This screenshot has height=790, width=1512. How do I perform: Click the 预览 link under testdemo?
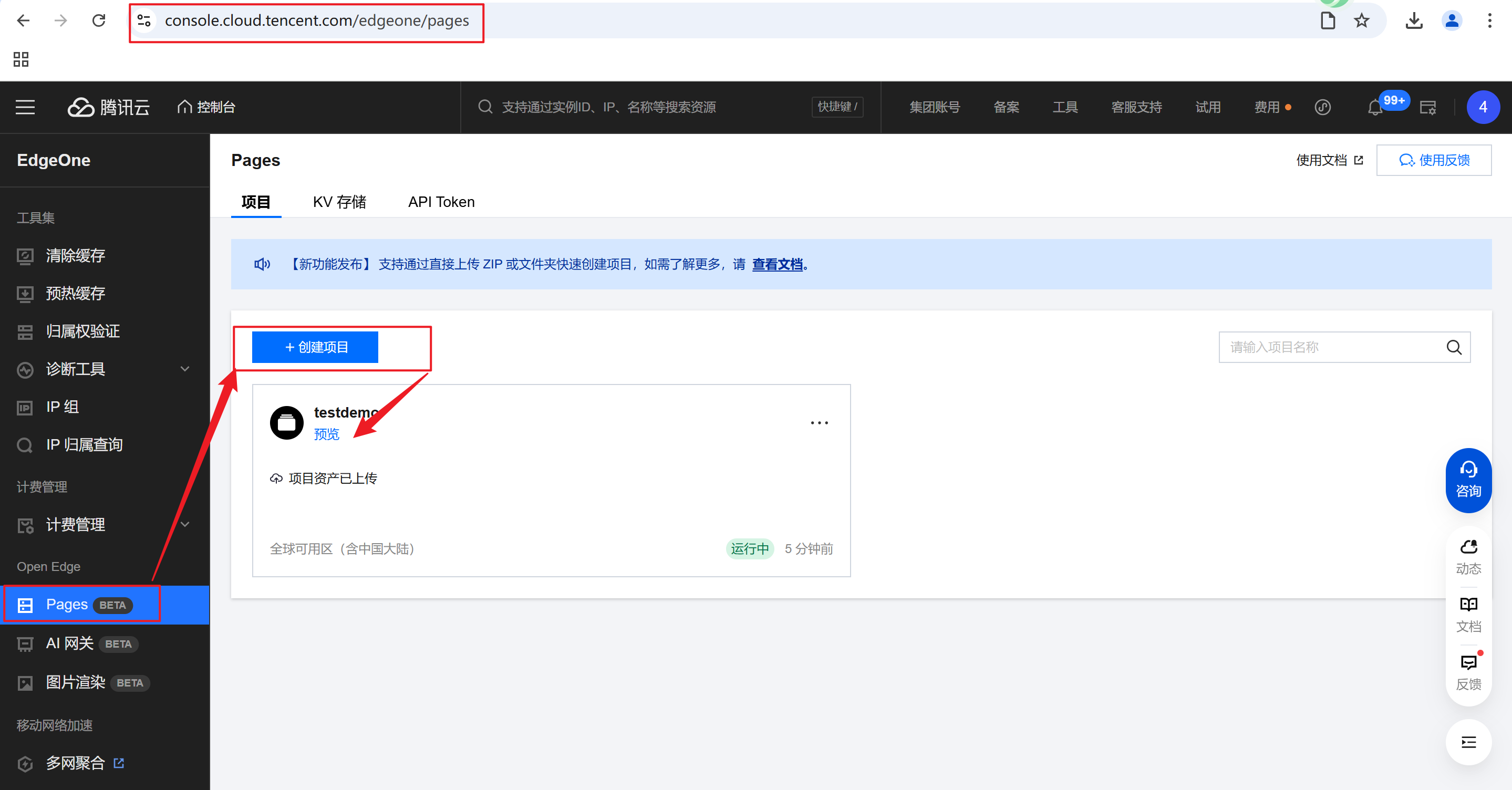pos(326,434)
